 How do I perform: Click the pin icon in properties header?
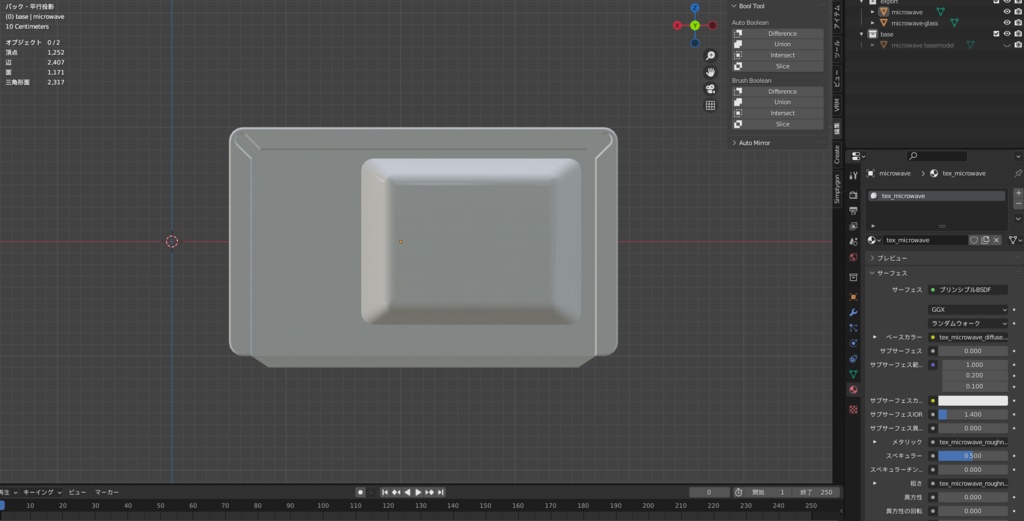click(1017, 174)
